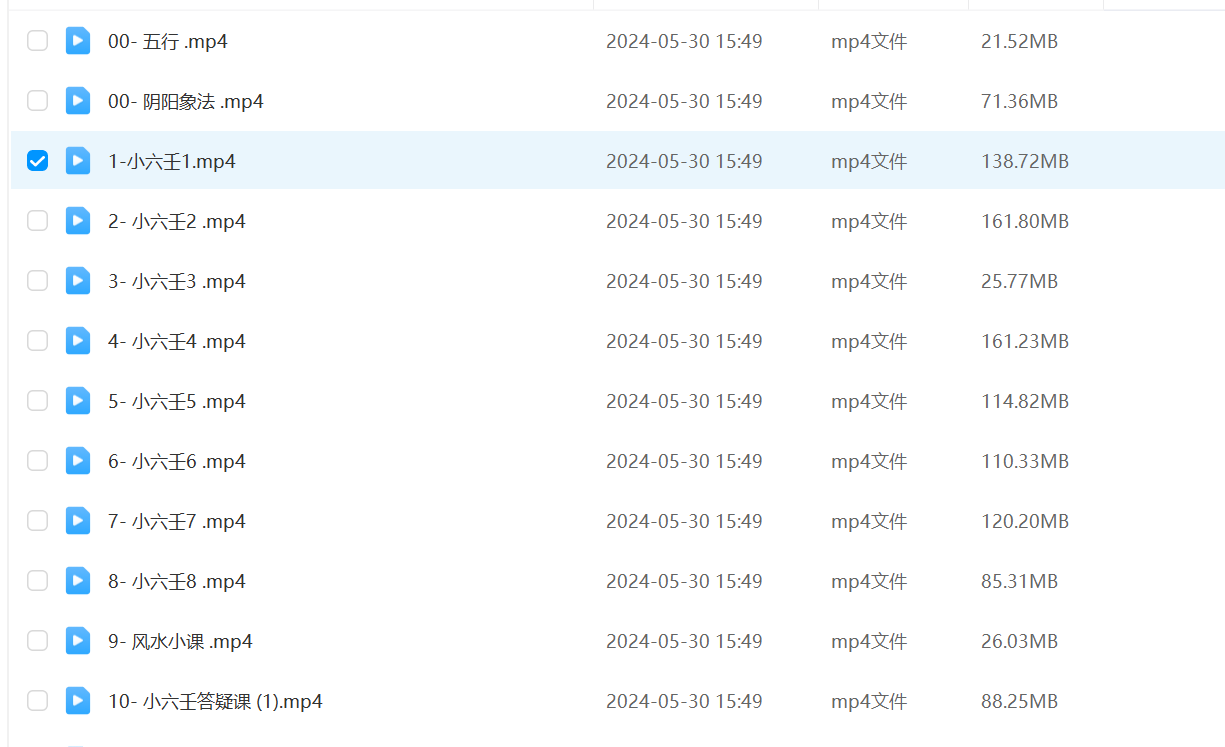Open the file name 00- 阴阳象法 .mp4
The width and height of the screenshot is (1225, 747).
pos(186,101)
